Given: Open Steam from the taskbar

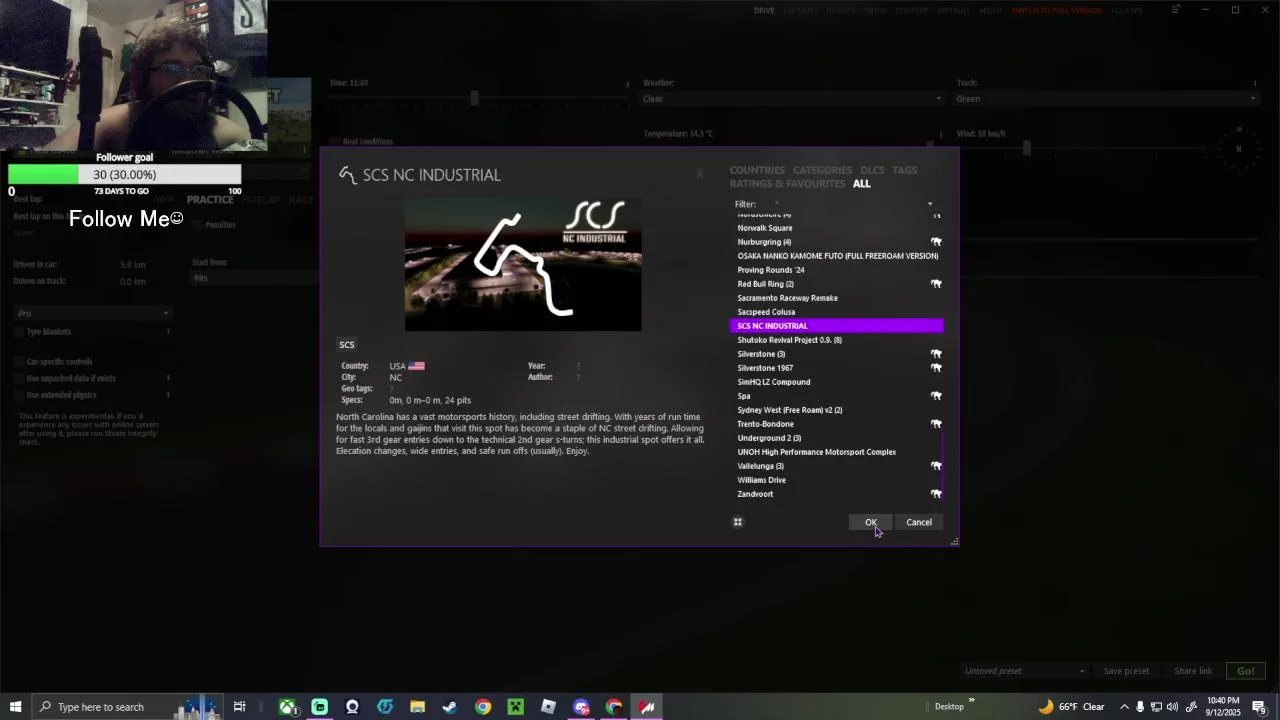Looking at the screenshot, I should tap(450, 707).
